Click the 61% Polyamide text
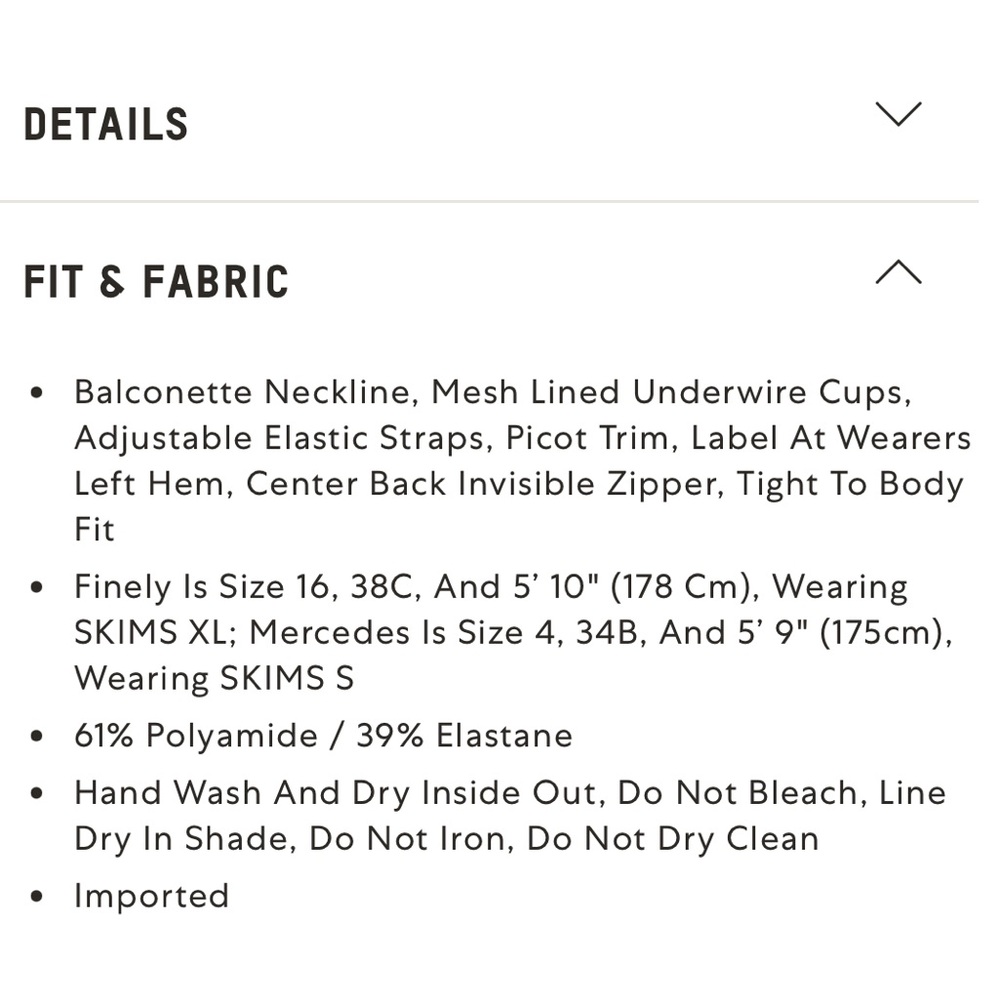 (x=195, y=736)
